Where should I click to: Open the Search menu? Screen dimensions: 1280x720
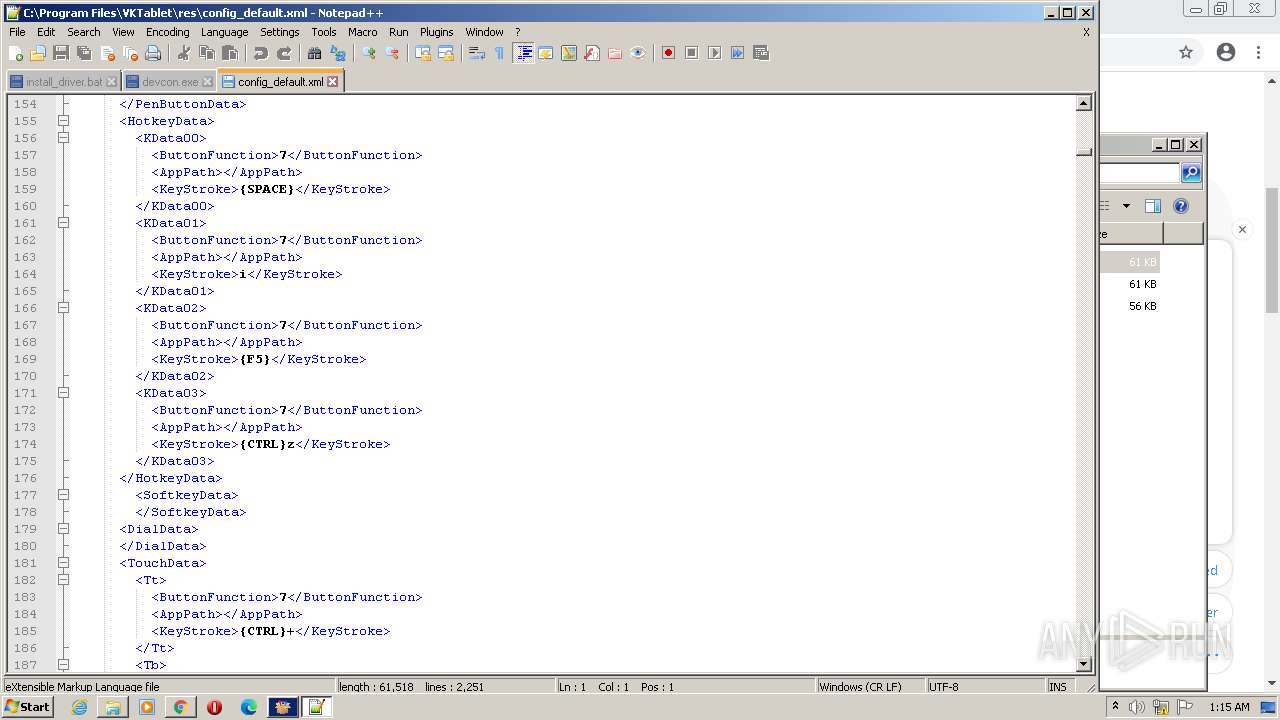[84, 32]
